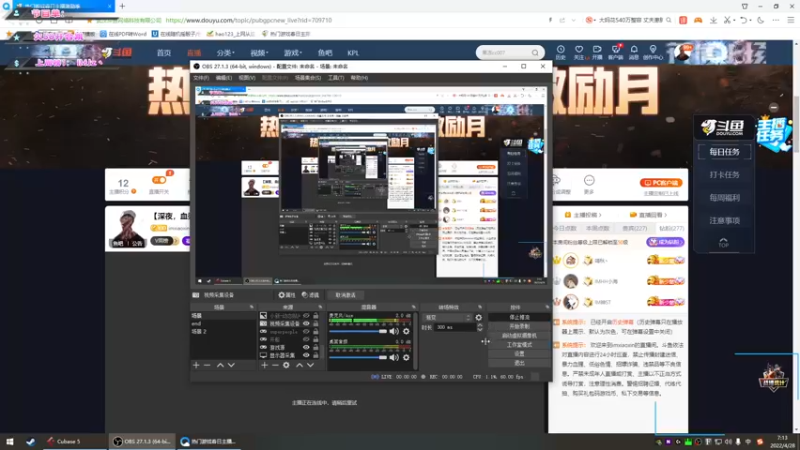800x450 pixels.
Task: Toggle lock on 显示器采集 source
Action: click(315, 355)
